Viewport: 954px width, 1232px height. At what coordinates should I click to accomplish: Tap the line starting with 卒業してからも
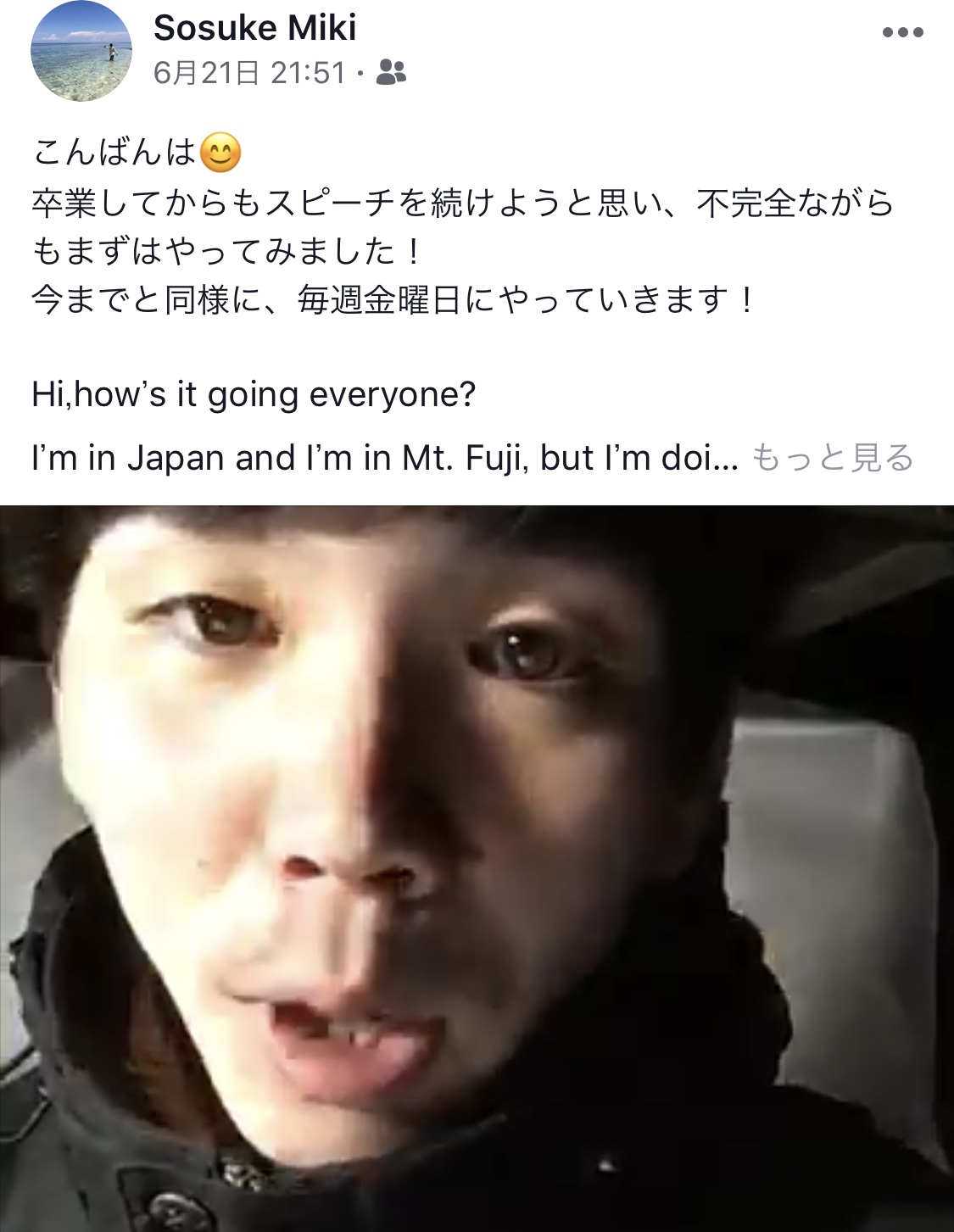463,203
